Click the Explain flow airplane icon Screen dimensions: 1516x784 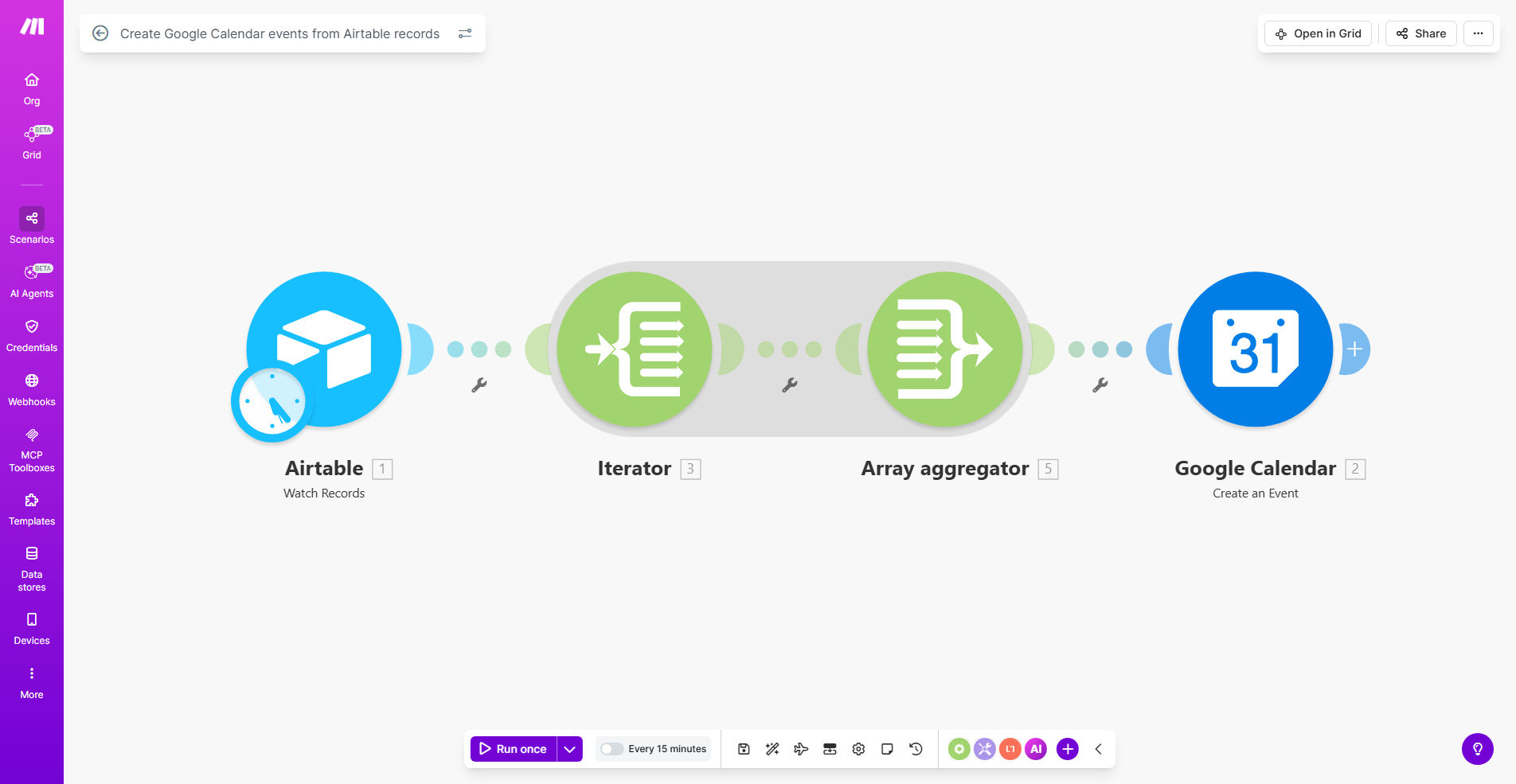pos(801,749)
